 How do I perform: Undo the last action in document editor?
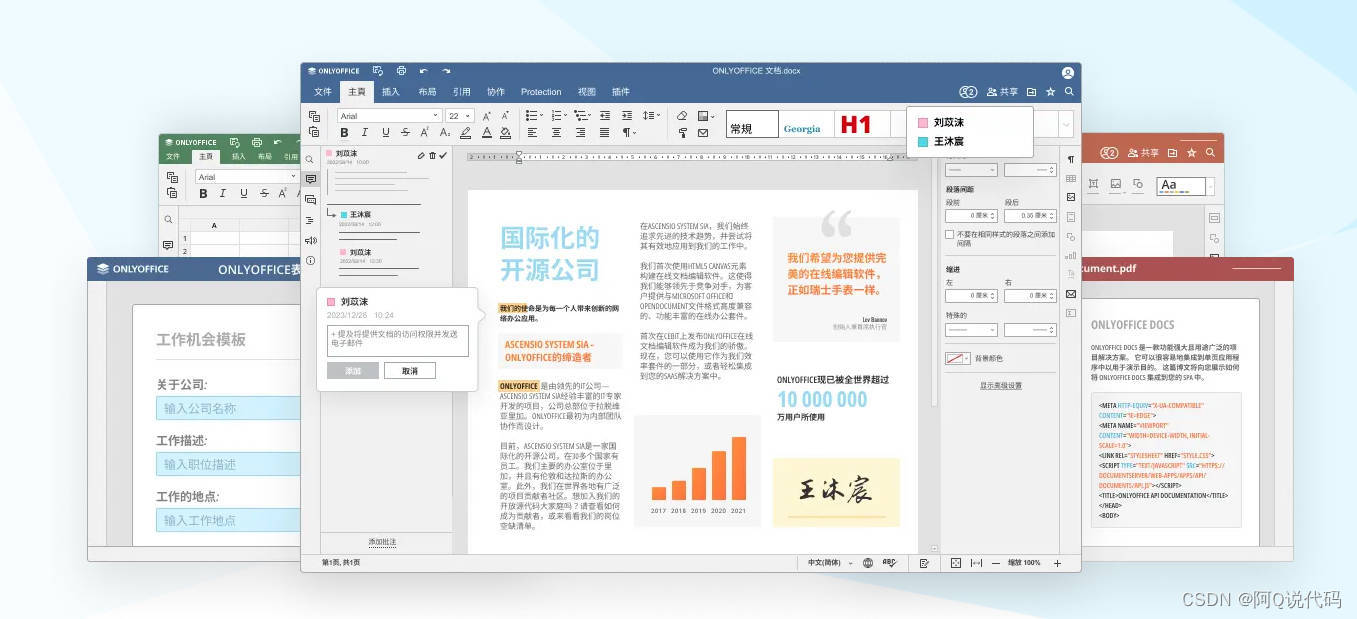point(423,71)
